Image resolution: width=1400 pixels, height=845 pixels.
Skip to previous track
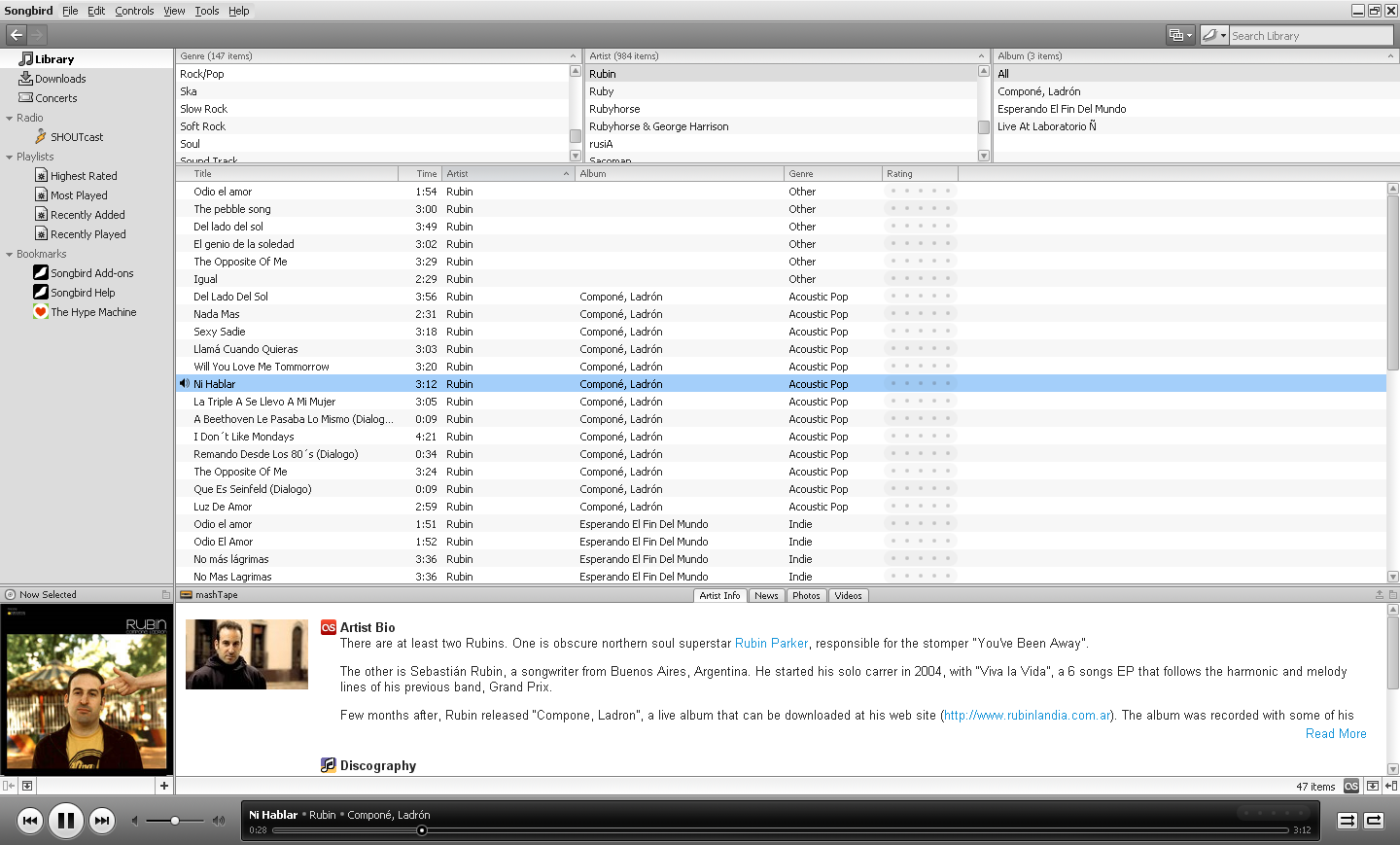click(x=30, y=821)
